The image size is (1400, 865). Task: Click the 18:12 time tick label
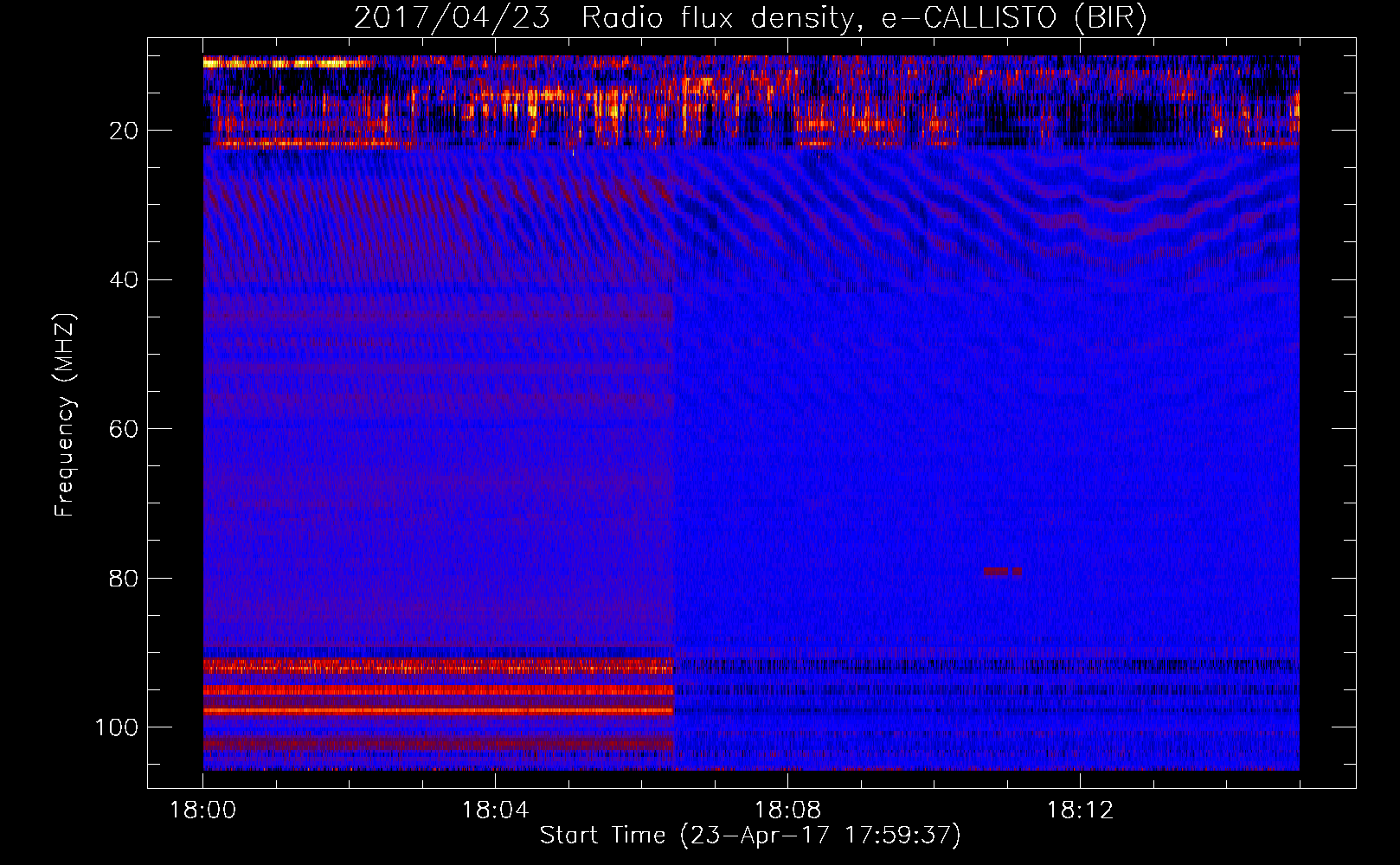1080,811
